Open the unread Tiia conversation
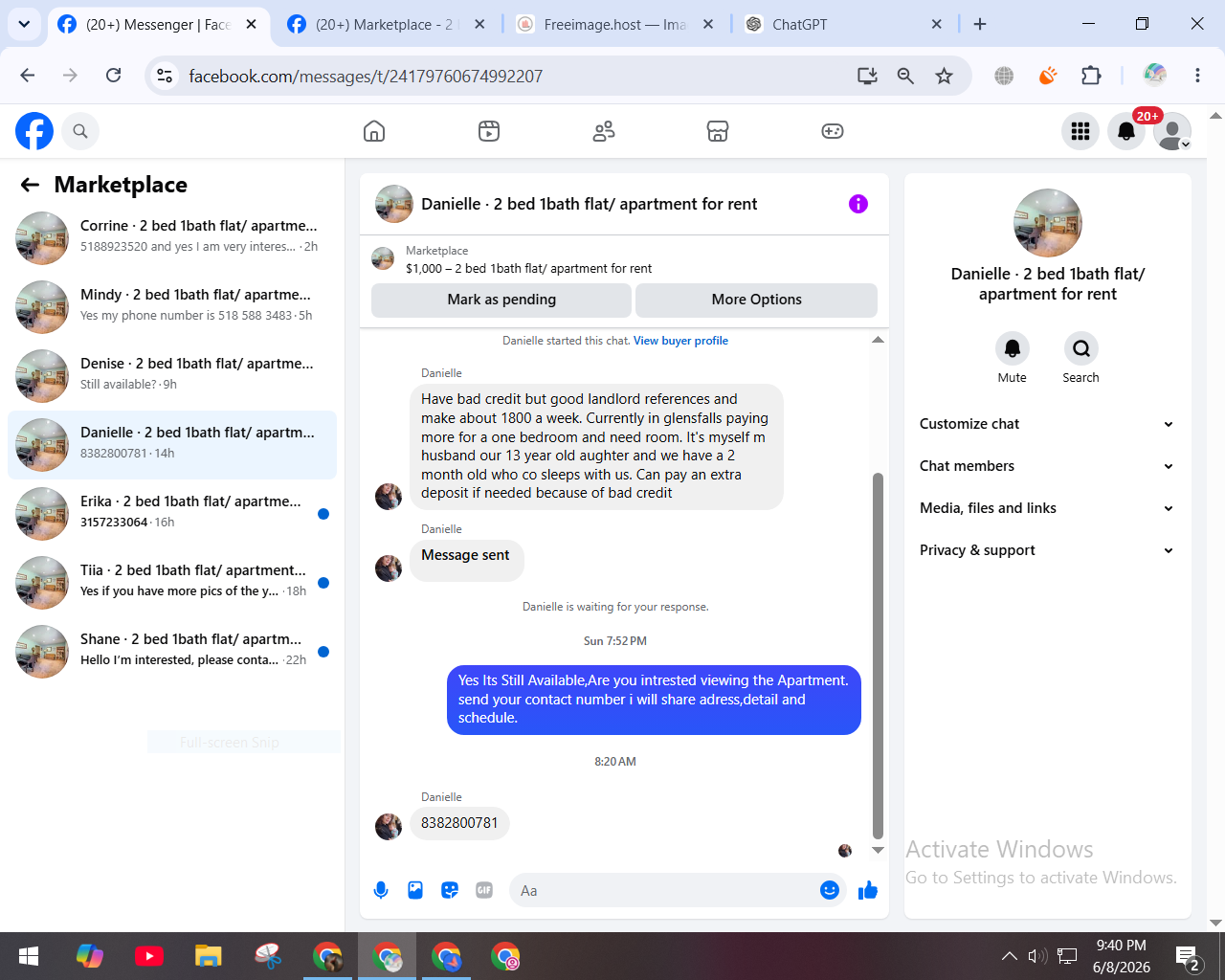Image resolution: width=1225 pixels, height=980 pixels. coord(172,582)
